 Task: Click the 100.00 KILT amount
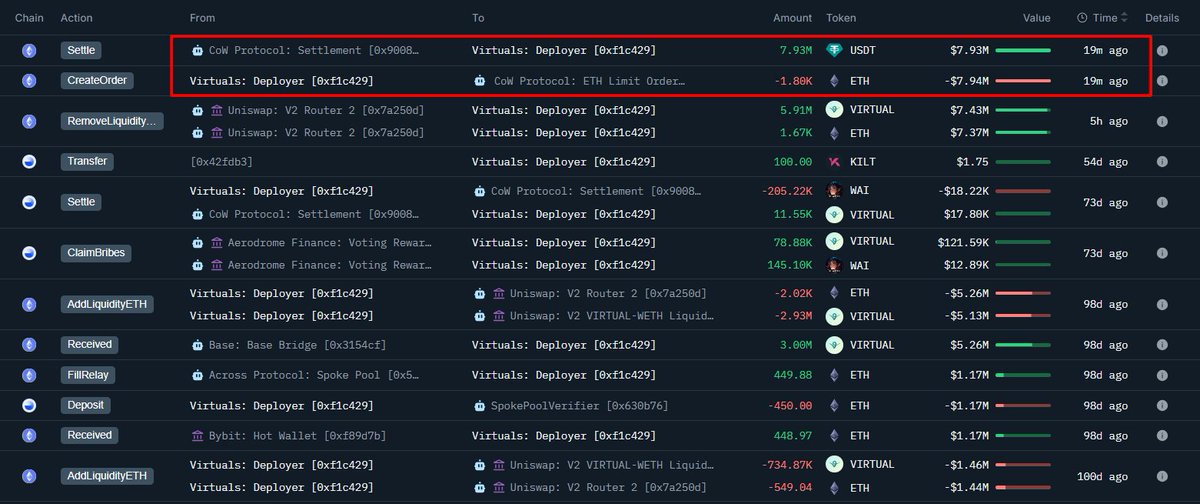792,162
